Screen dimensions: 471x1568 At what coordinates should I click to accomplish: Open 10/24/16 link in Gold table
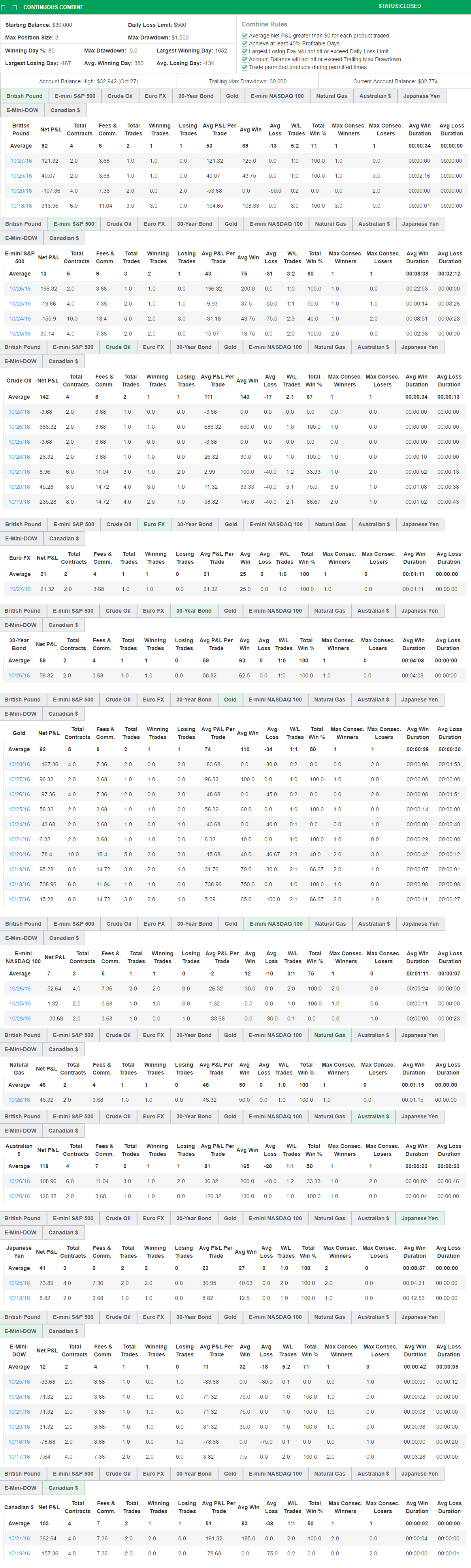click(19, 824)
